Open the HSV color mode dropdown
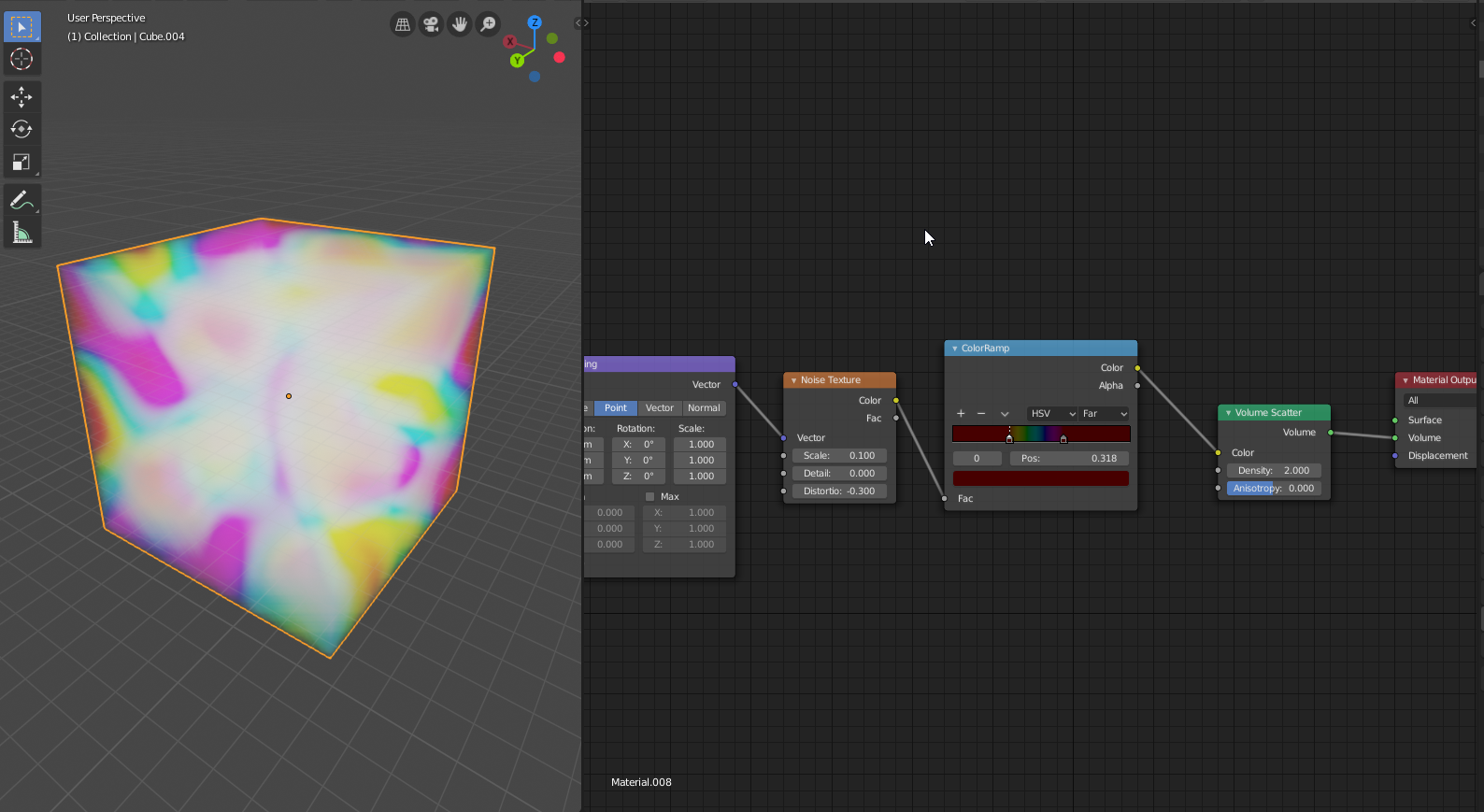Image resolution: width=1484 pixels, height=812 pixels. [x=1053, y=413]
